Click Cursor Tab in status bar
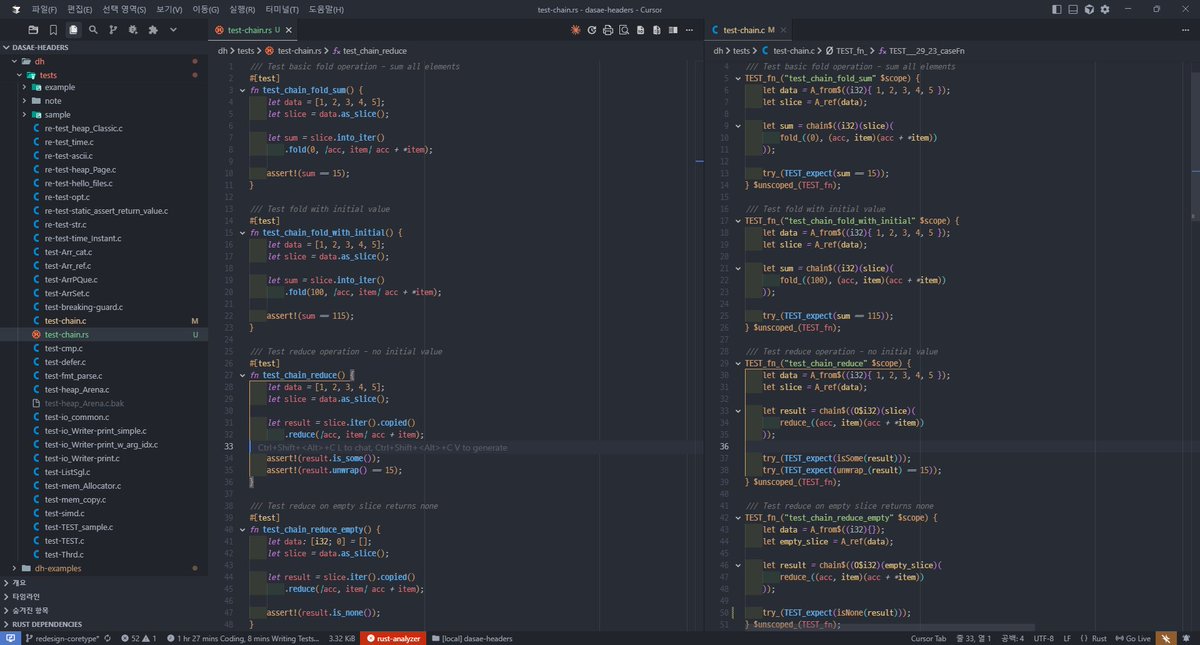 tap(931, 638)
